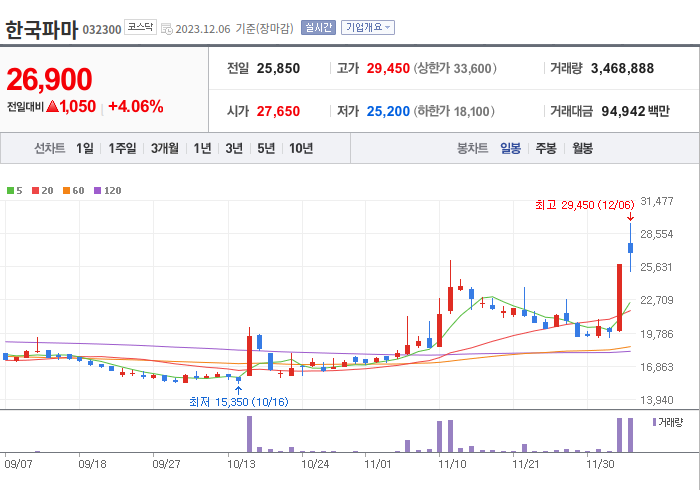
Task: Select the 5년 line chart tab
Action: coord(266,148)
